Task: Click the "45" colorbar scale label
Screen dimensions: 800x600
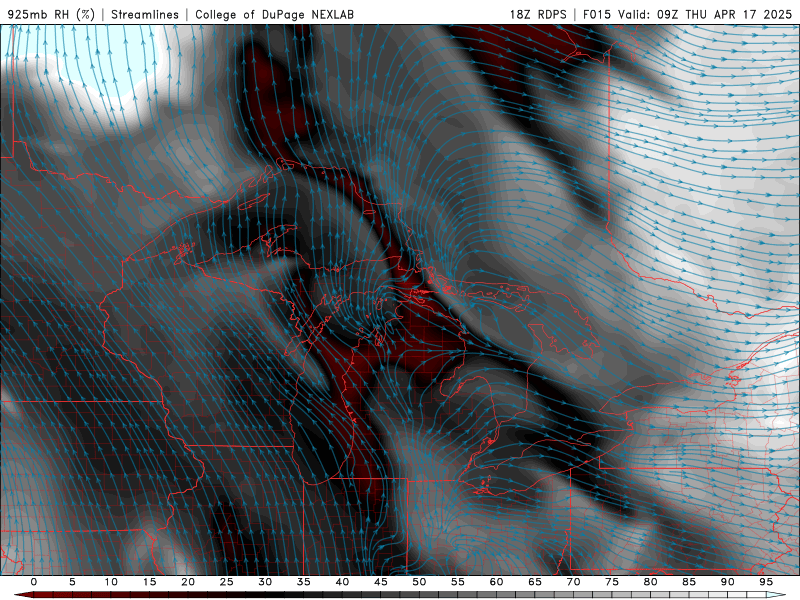Action: tap(381, 582)
